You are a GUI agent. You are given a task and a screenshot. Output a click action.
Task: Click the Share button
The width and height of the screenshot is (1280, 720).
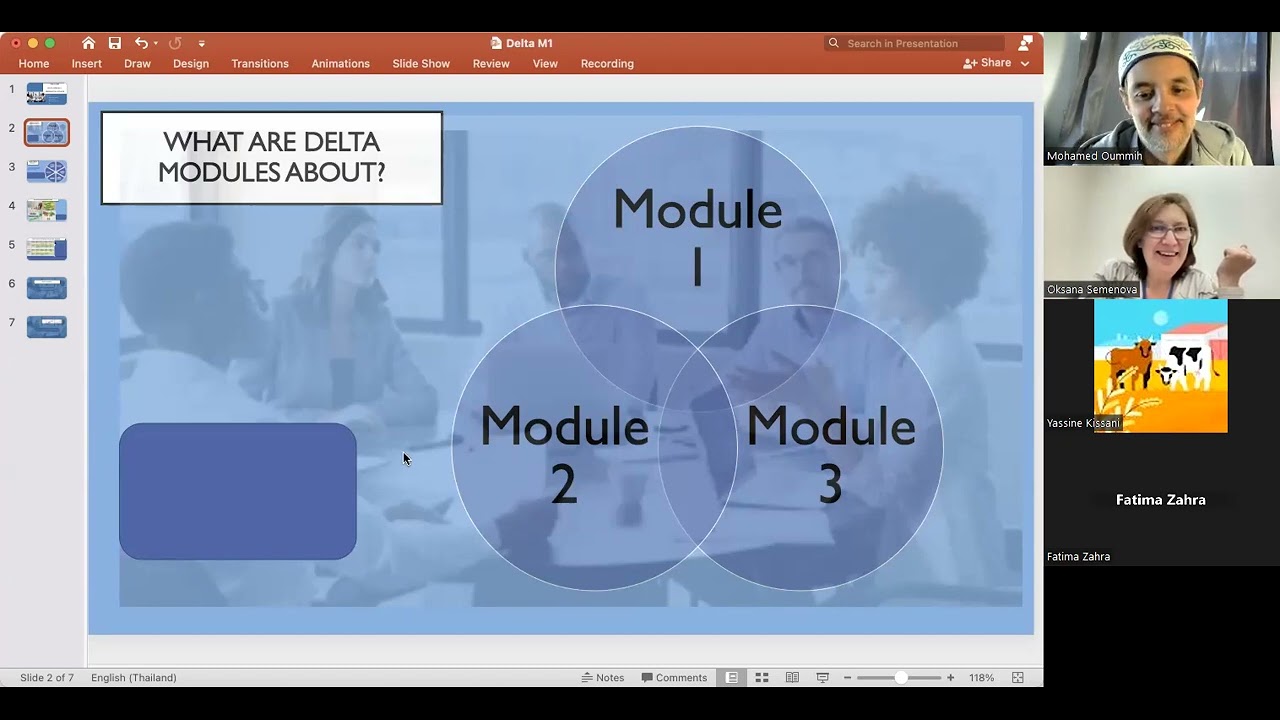pos(987,63)
